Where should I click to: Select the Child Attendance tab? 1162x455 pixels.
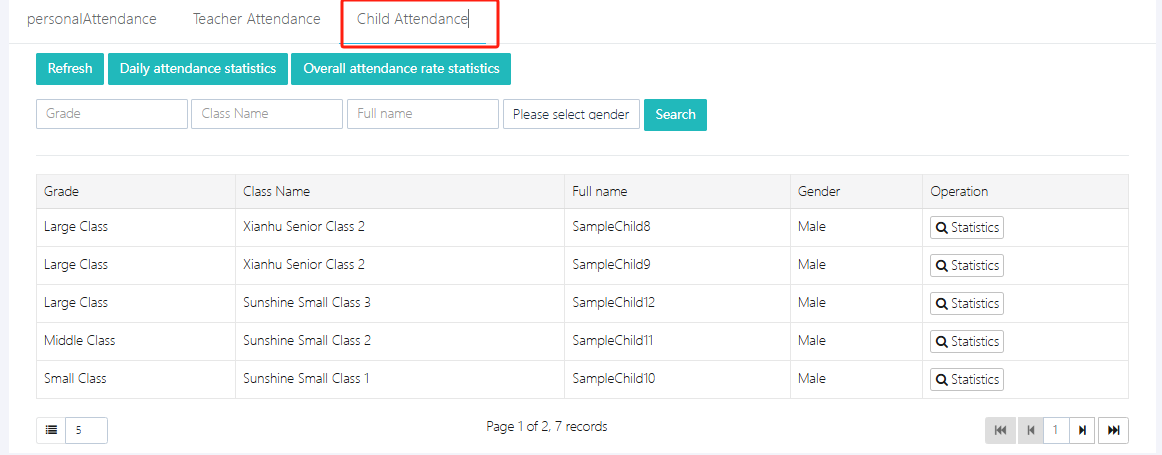(x=413, y=19)
